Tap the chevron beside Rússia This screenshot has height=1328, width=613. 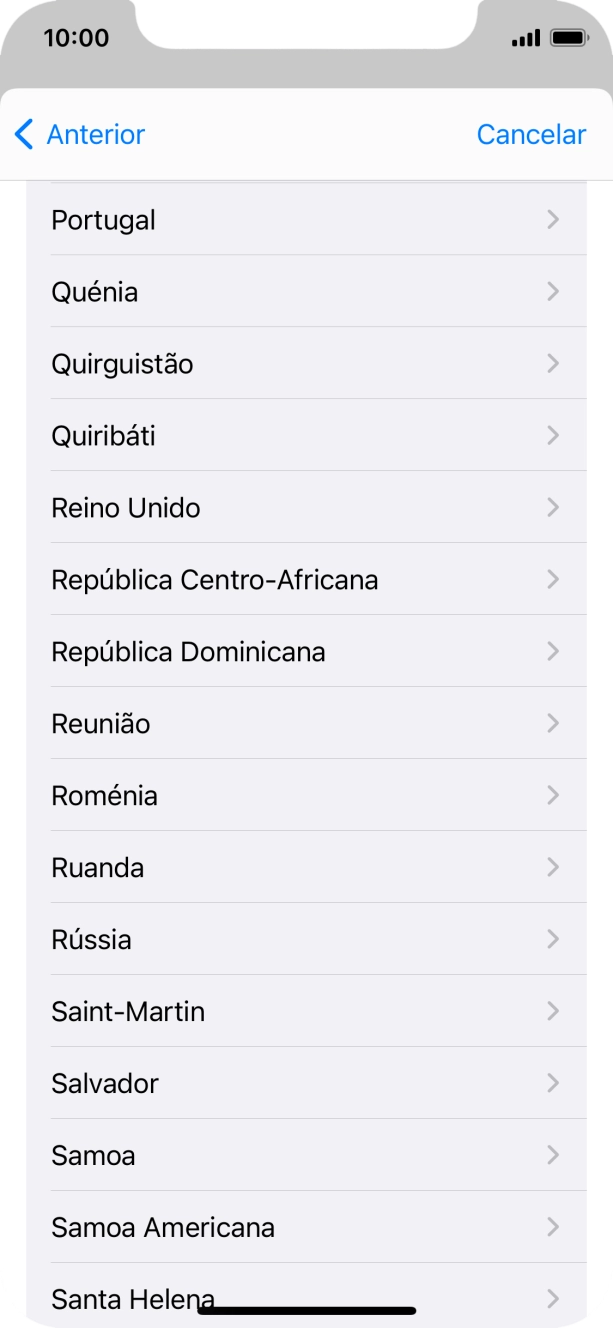(553, 940)
